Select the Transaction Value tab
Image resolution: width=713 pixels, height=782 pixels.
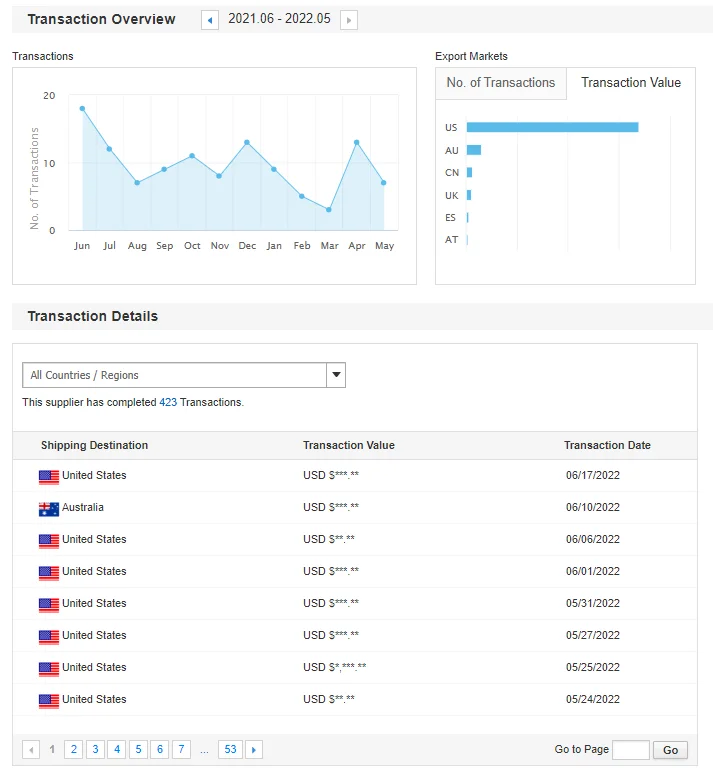click(630, 83)
